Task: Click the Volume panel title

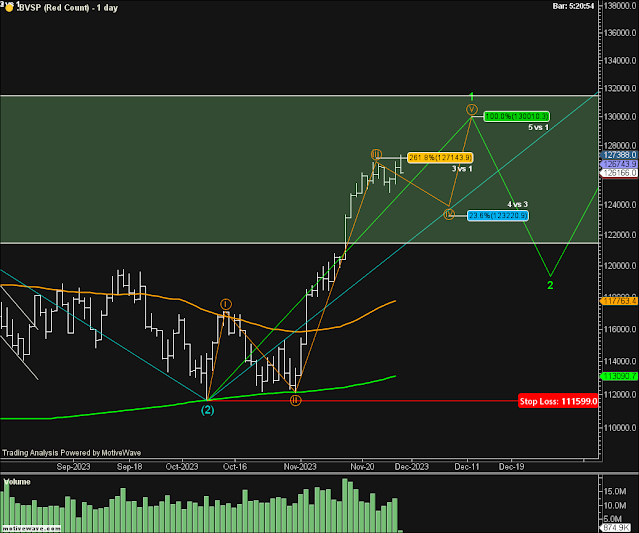Action: click(x=17, y=482)
